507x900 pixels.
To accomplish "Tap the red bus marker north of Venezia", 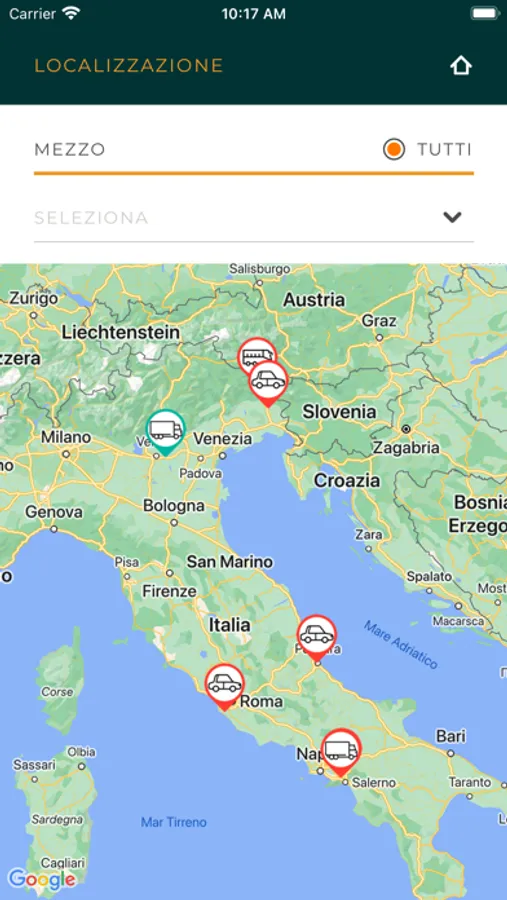I will (257, 356).
